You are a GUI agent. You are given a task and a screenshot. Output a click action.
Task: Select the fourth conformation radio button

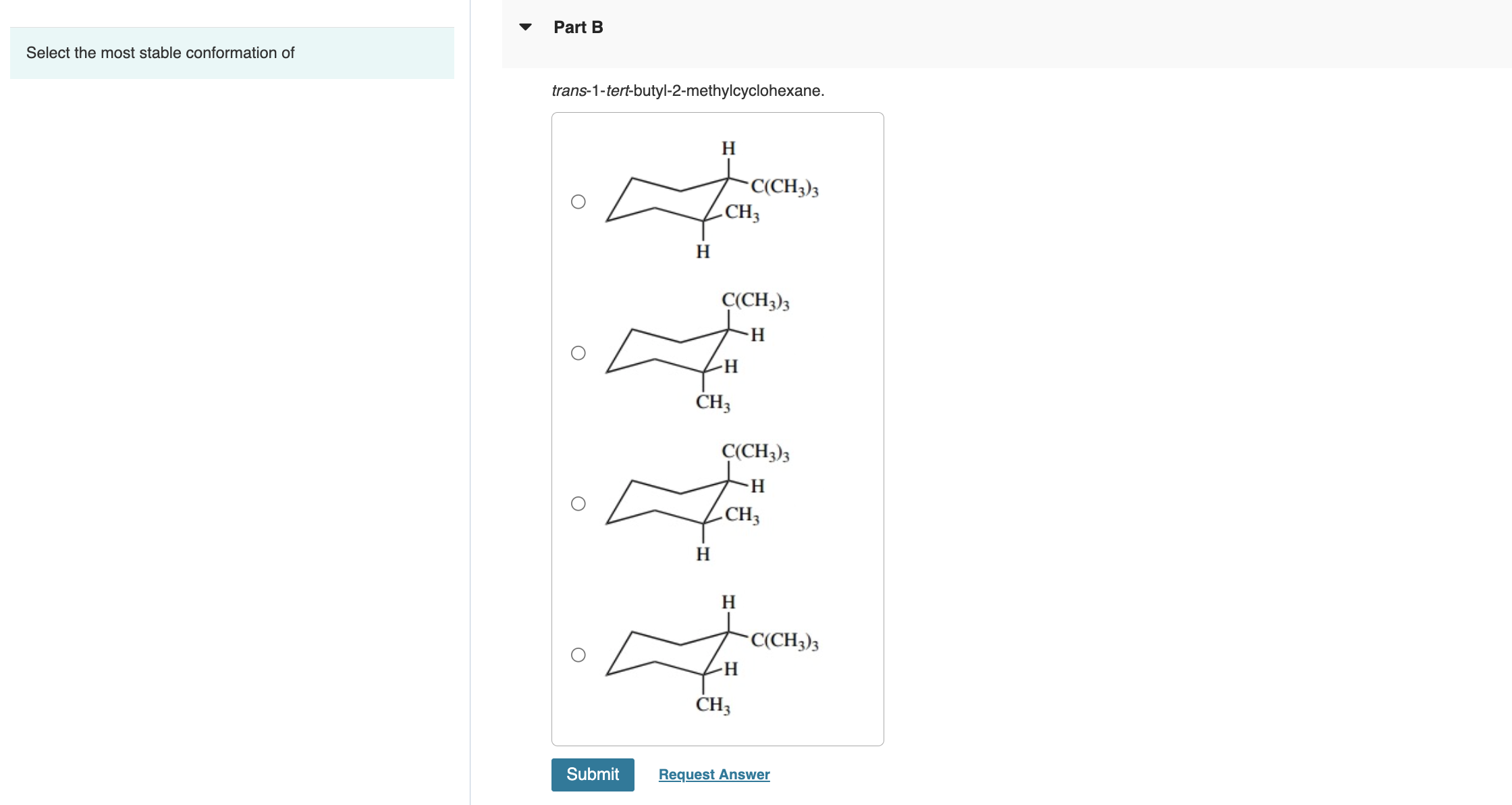(x=579, y=653)
